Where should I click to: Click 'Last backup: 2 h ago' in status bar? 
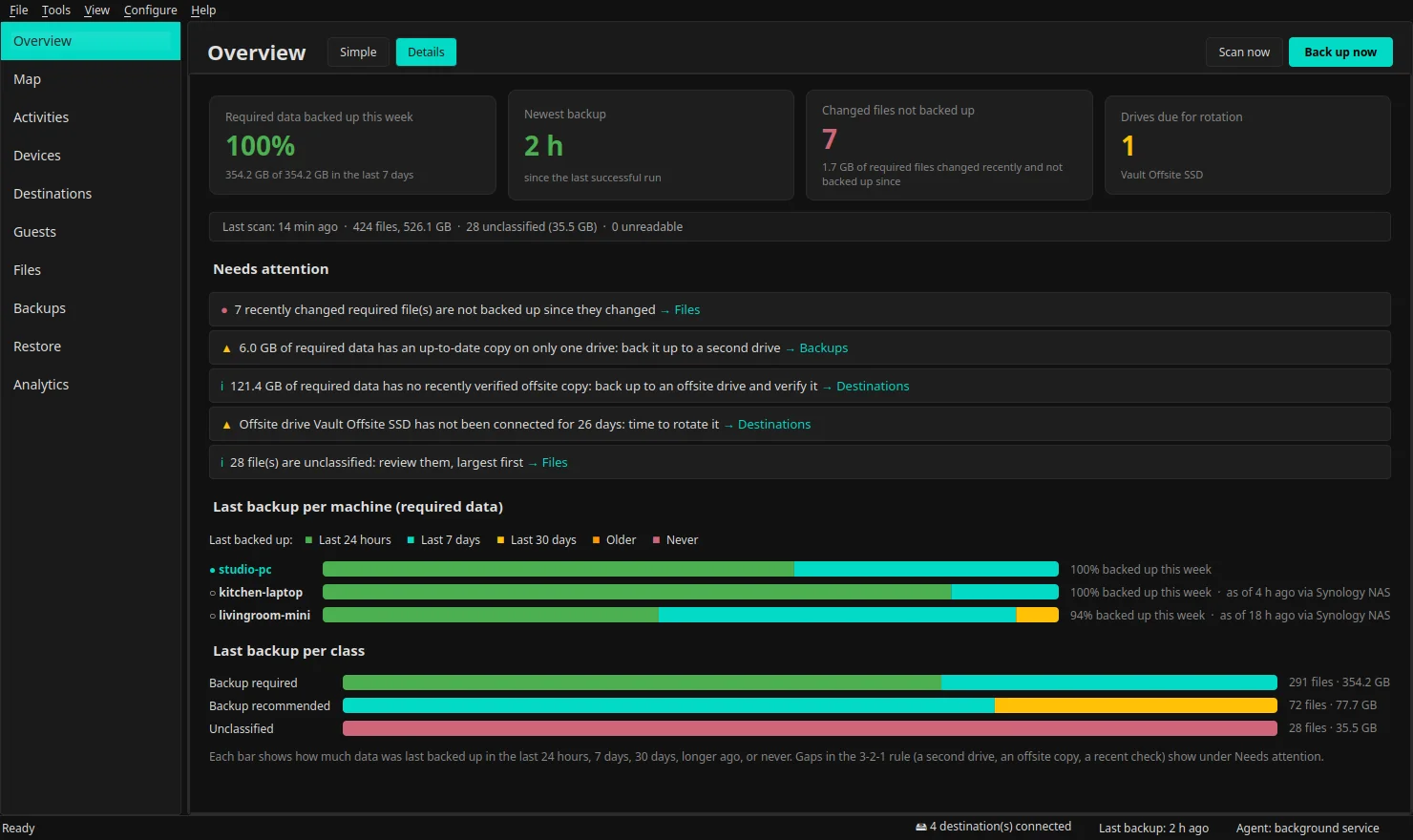click(x=1153, y=829)
